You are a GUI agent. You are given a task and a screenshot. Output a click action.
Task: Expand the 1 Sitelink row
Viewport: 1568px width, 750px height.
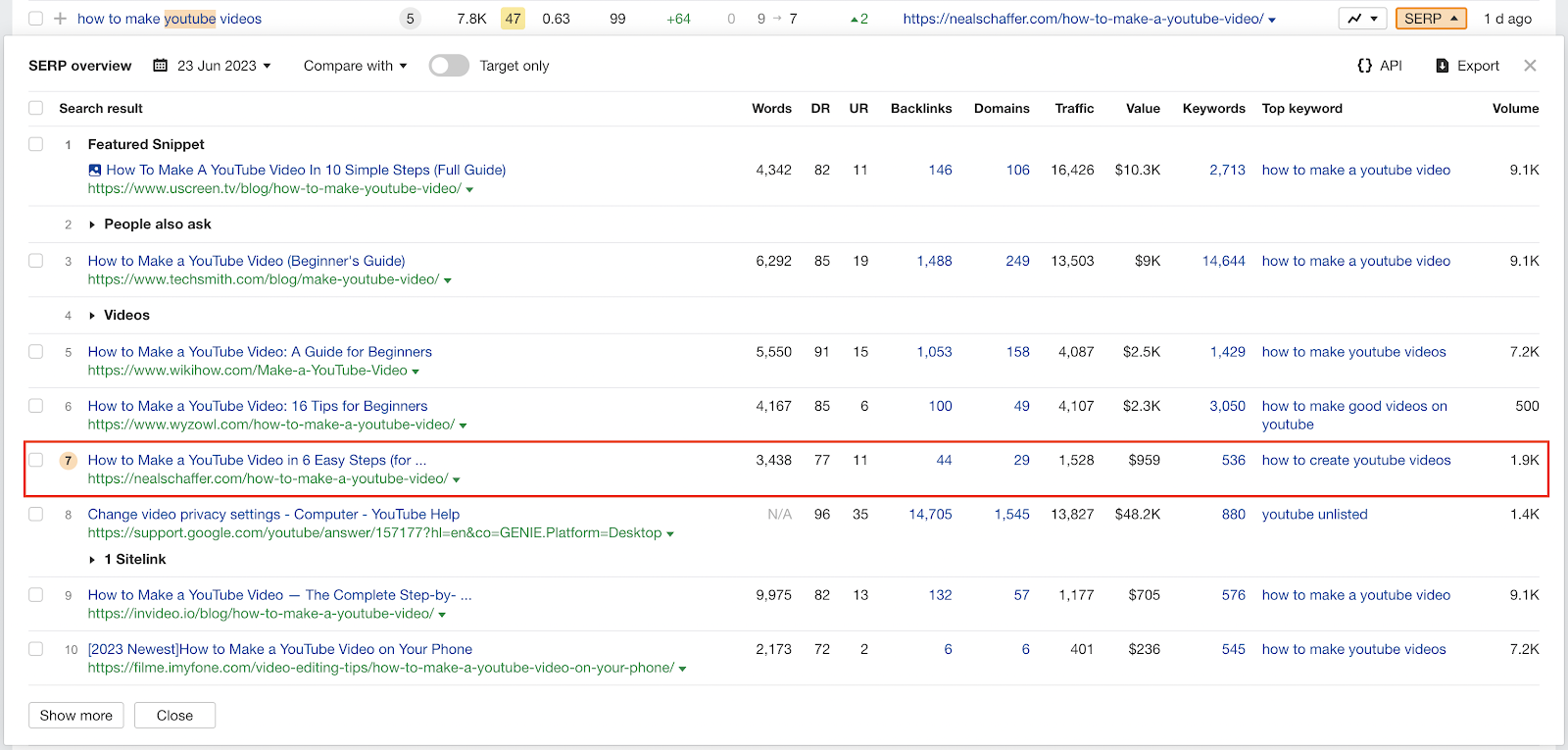(92, 560)
